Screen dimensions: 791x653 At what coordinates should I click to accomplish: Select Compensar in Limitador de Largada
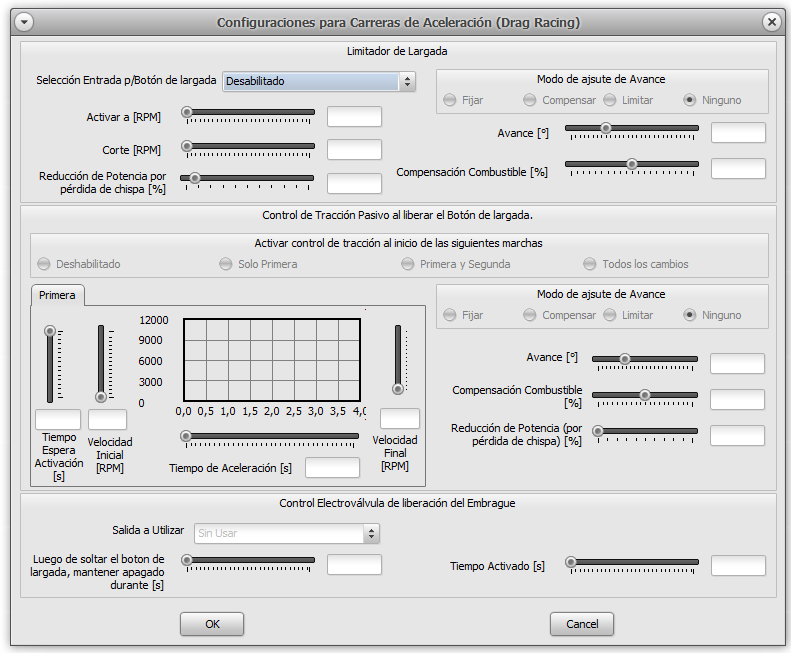(559, 100)
